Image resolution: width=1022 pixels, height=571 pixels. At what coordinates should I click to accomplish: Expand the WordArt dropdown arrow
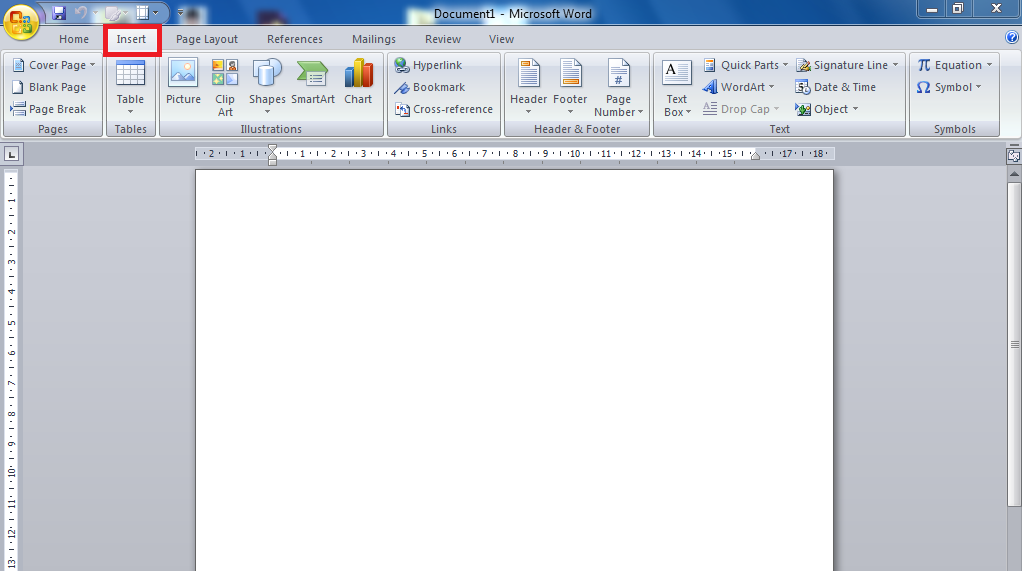tap(772, 87)
